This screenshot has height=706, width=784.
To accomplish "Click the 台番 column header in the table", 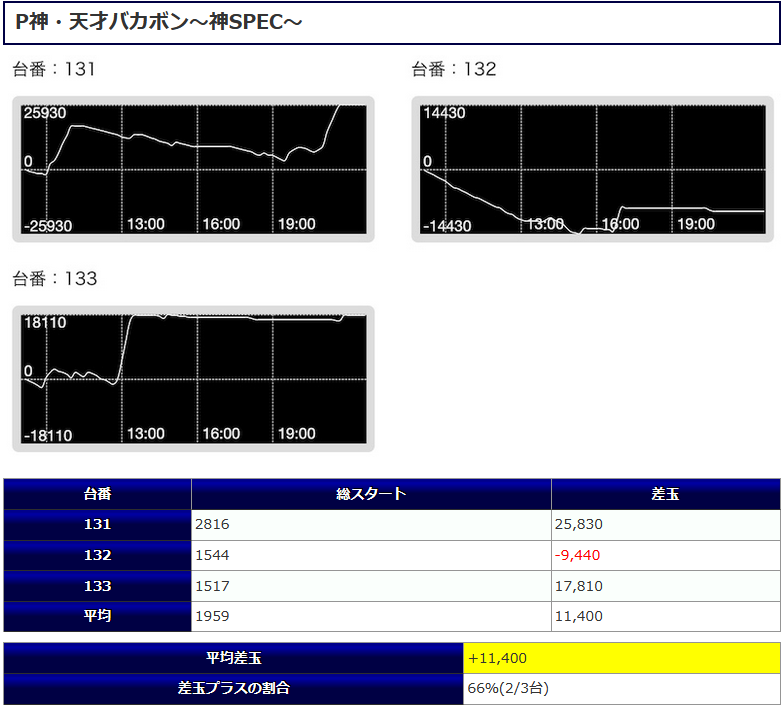I will coord(97,494).
